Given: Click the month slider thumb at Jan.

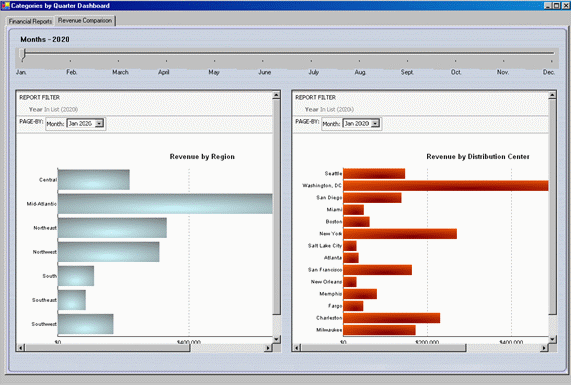Looking at the screenshot, I should click(x=23, y=54).
